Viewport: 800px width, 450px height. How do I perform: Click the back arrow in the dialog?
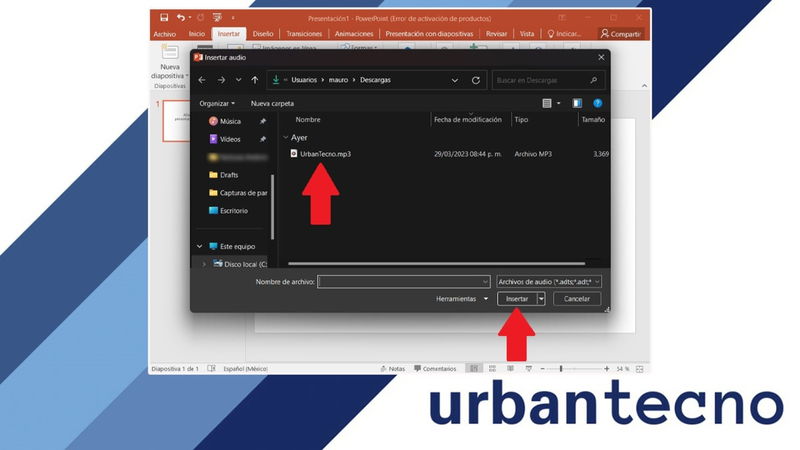[202, 80]
